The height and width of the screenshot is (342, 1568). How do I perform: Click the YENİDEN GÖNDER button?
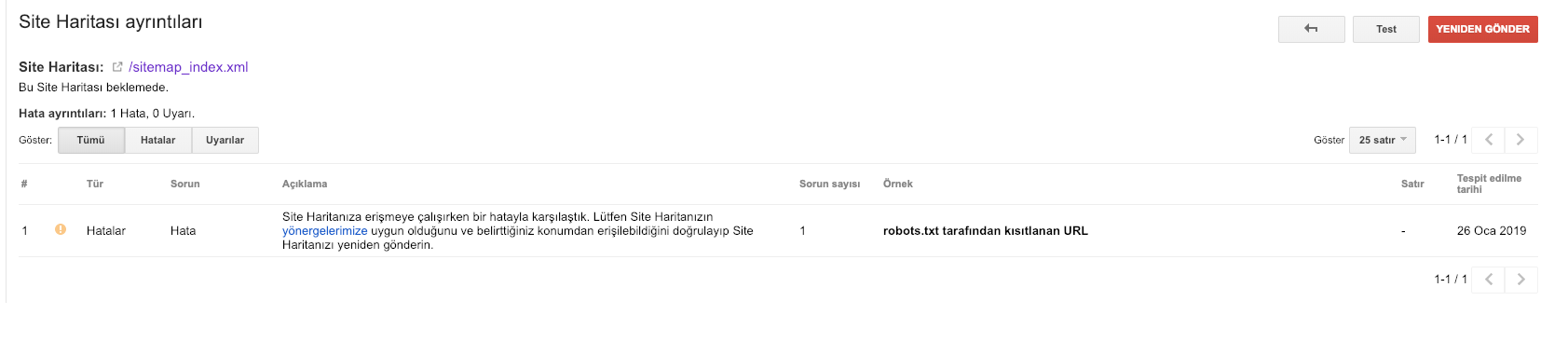pos(1483,29)
